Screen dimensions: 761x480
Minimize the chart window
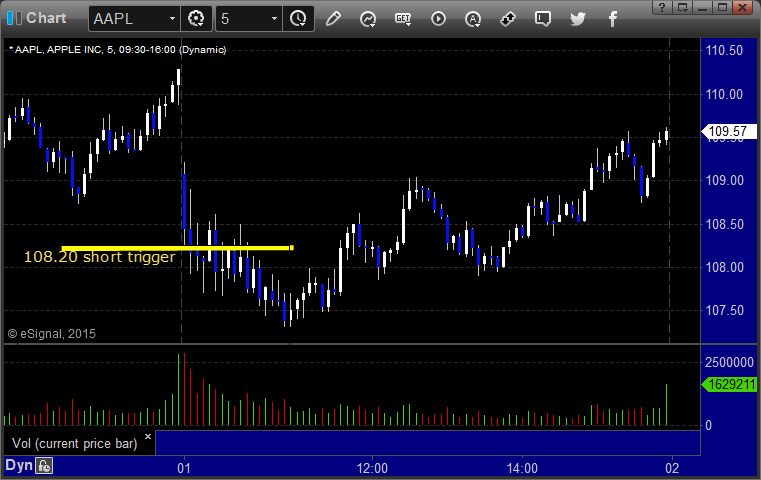click(x=702, y=7)
